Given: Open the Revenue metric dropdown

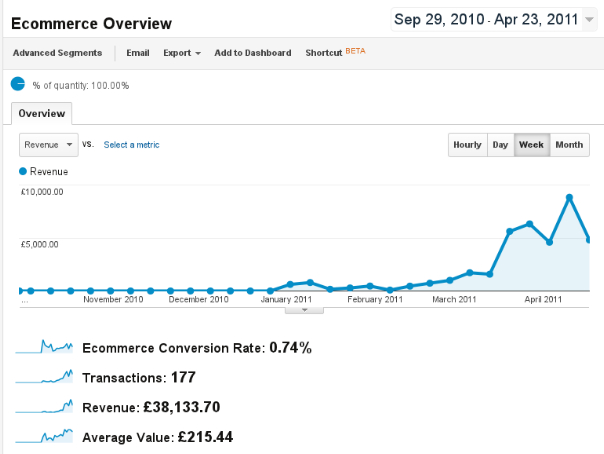Looking at the screenshot, I should (x=49, y=145).
